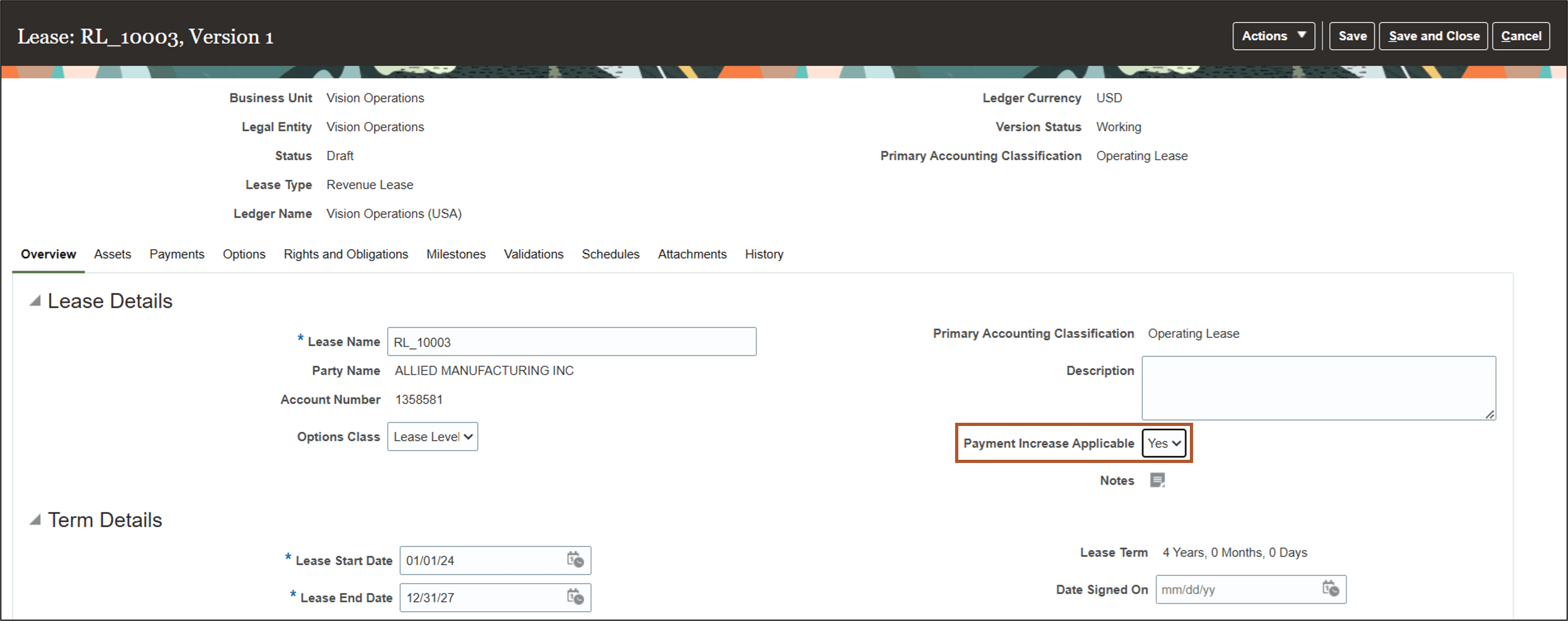The image size is (1568, 621).
Task: Click the Description text area
Action: (1318, 387)
